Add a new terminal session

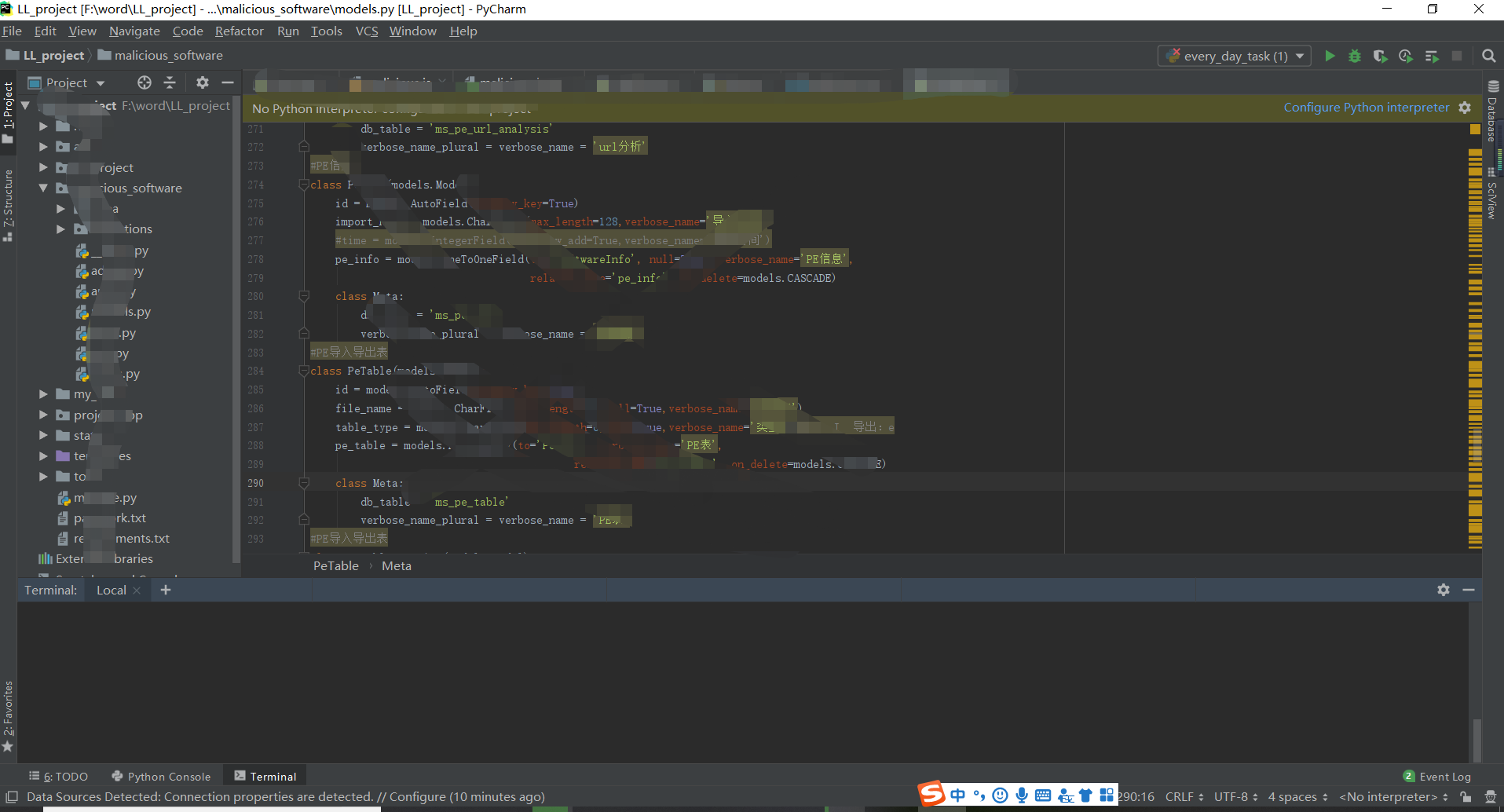(x=166, y=590)
